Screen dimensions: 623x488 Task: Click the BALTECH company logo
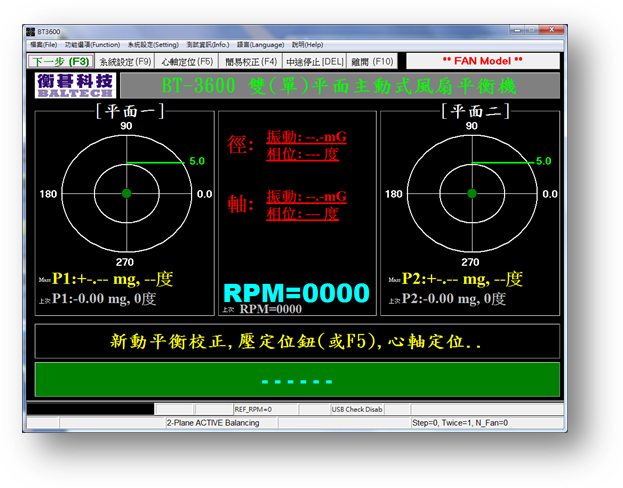coord(75,85)
